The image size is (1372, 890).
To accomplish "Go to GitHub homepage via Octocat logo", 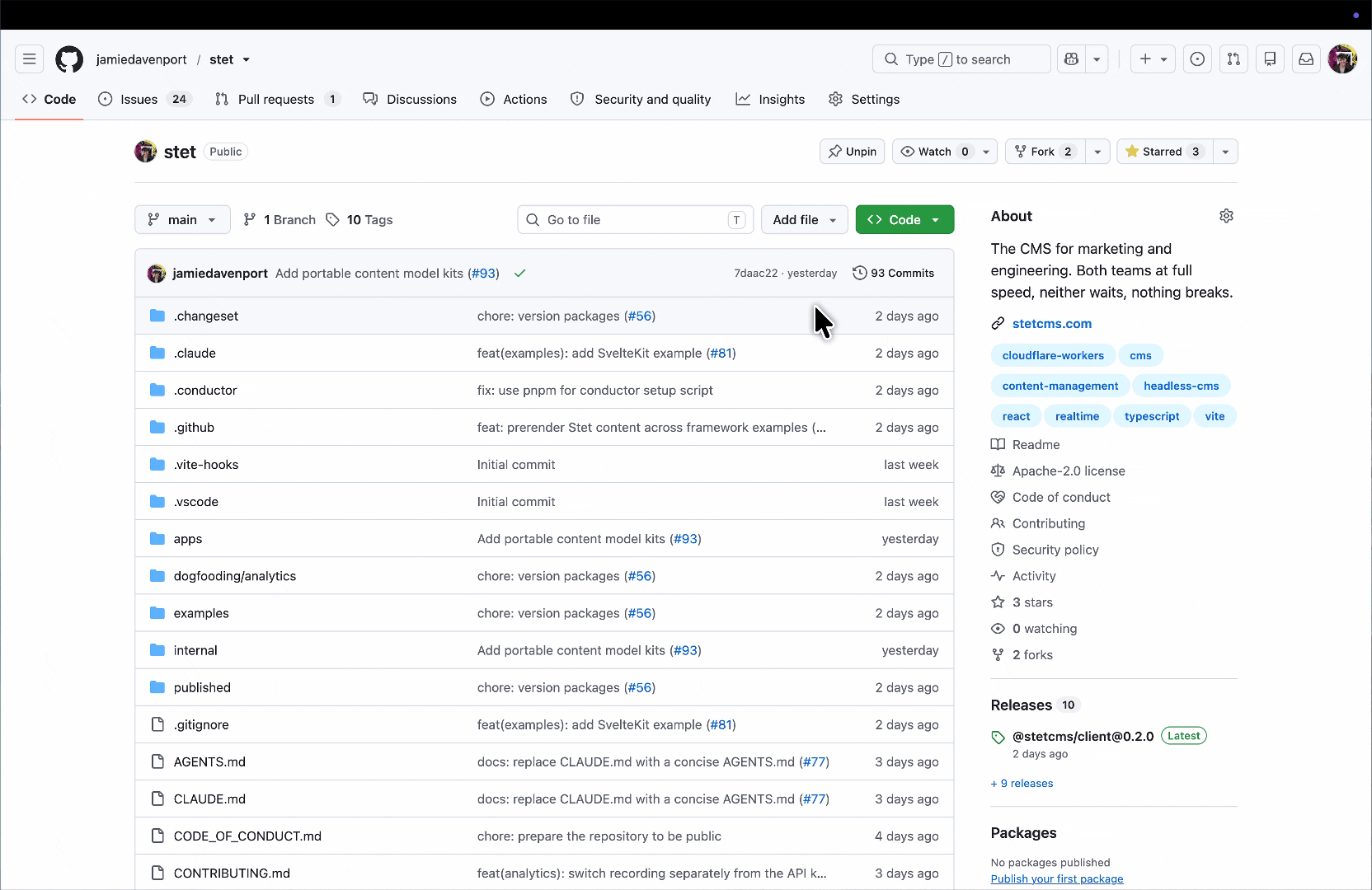I will (x=69, y=59).
